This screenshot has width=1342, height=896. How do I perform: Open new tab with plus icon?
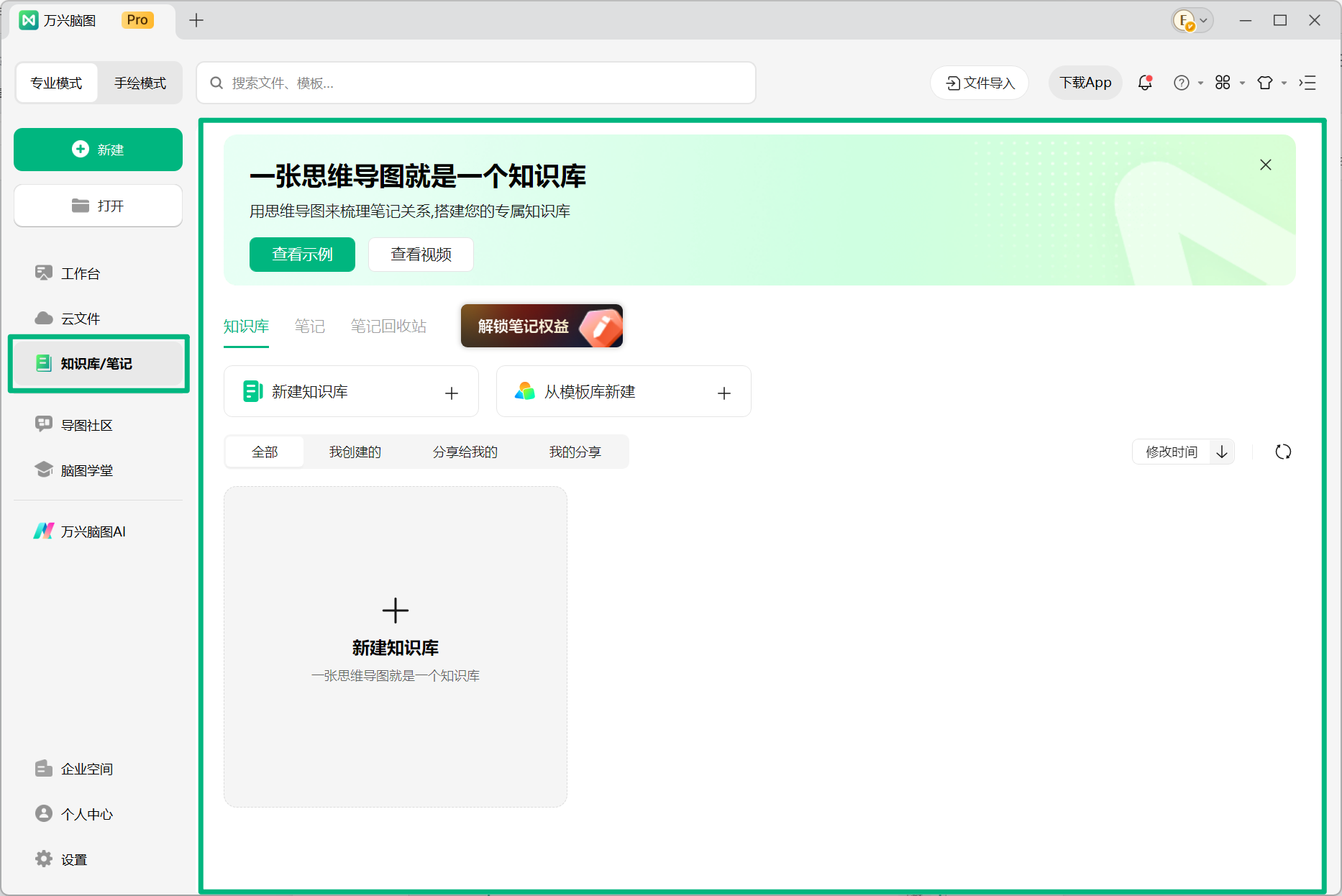tap(196, 20)
